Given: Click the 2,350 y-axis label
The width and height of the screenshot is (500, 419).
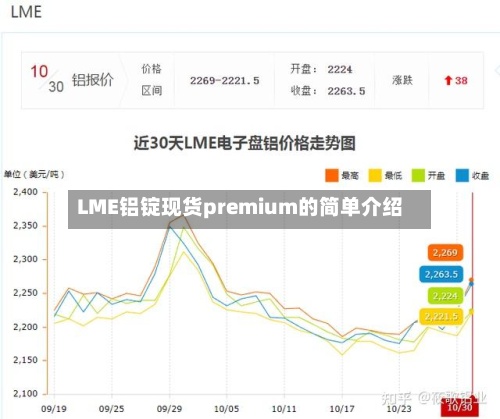Looking at the screenshot, I should [25, 226].
